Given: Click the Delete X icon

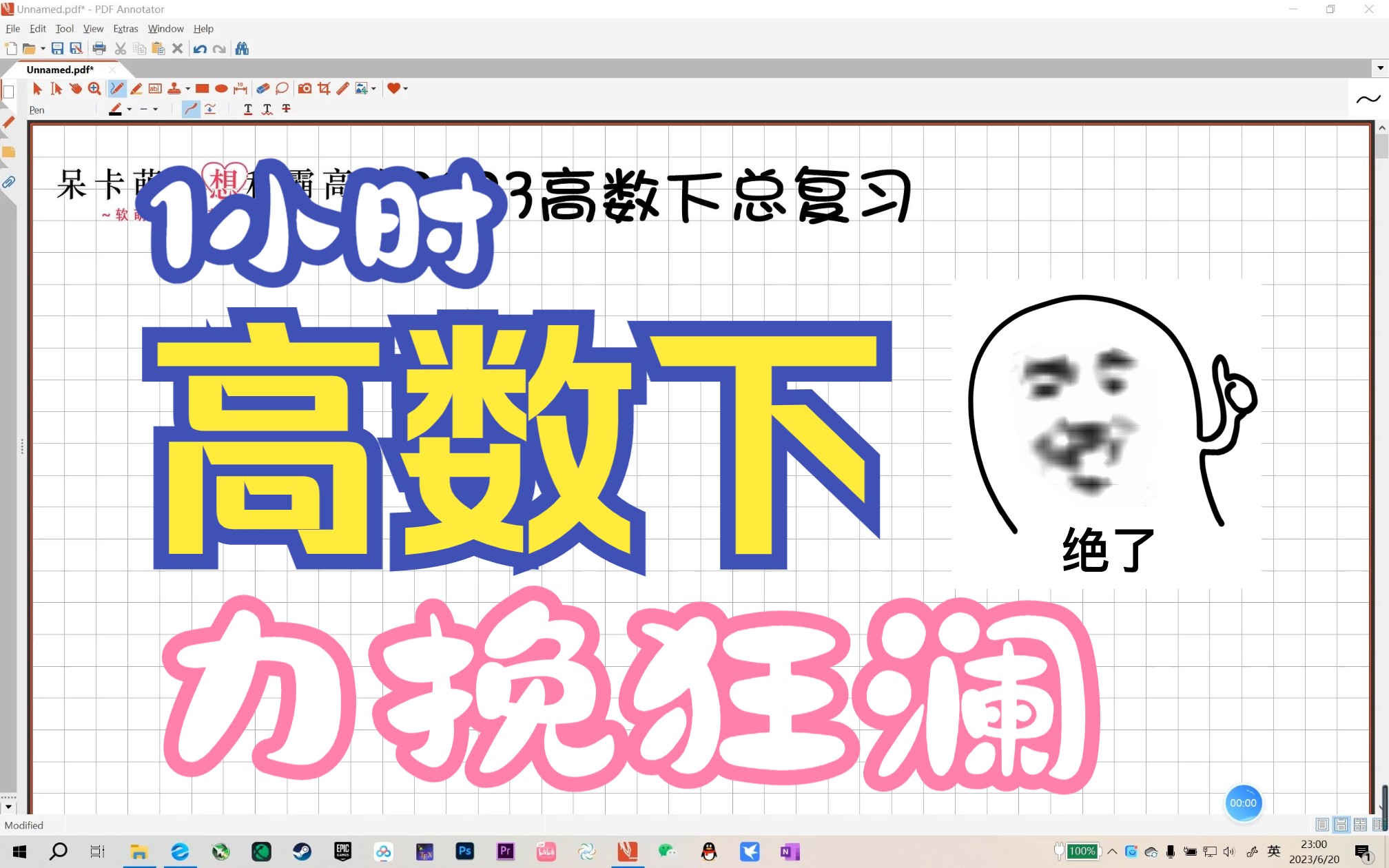Looking at the screenshot, I should pos(177,48).
